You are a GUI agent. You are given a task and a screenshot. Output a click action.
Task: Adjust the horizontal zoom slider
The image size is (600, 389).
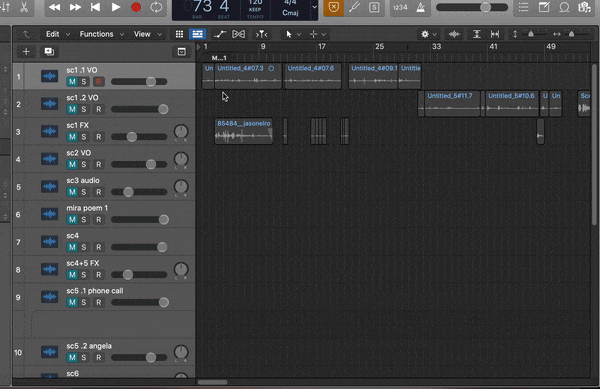tap(571, 34)
